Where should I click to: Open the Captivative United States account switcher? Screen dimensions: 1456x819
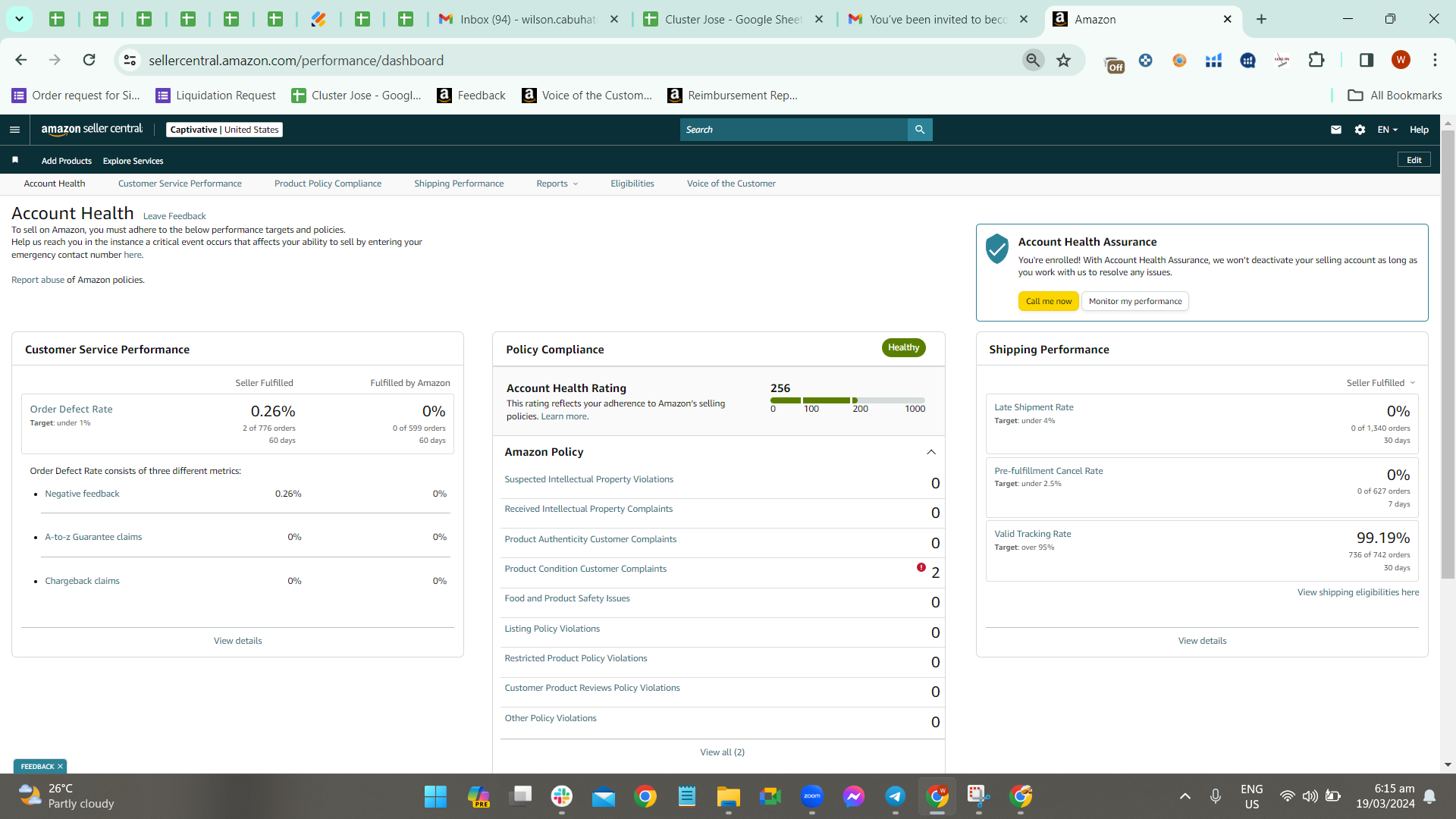point(224,130)
